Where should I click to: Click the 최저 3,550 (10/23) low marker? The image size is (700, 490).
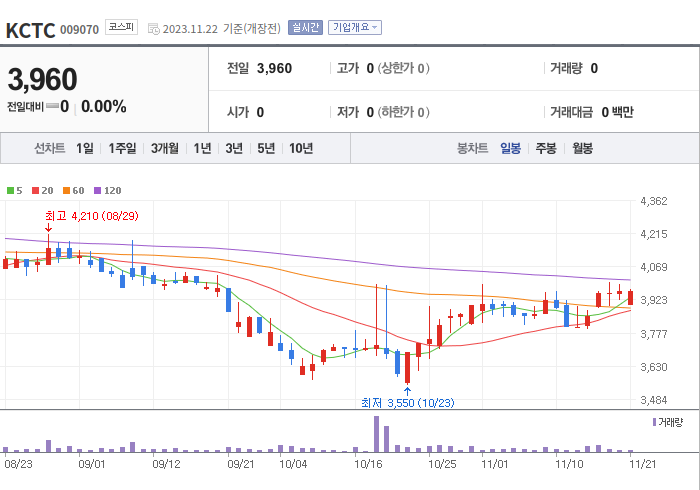click(x=408, y=403)
